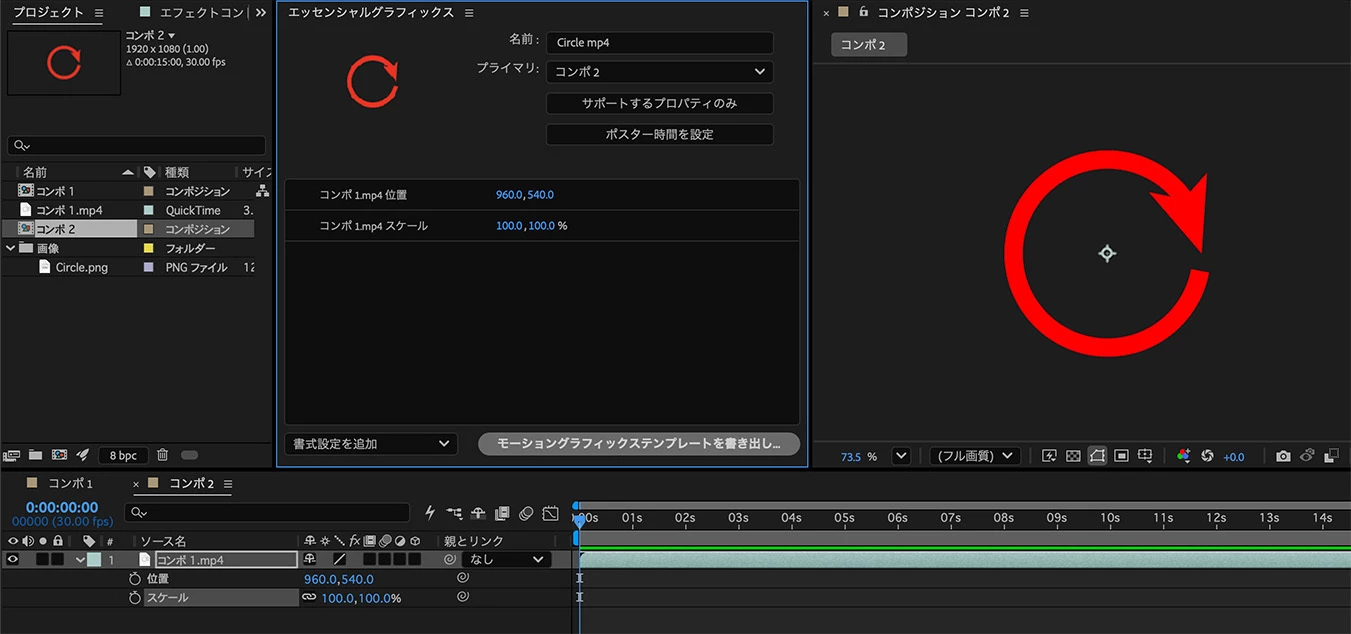
Task: Click the pick whip spiral on スケール row
Action: [463, 597]
